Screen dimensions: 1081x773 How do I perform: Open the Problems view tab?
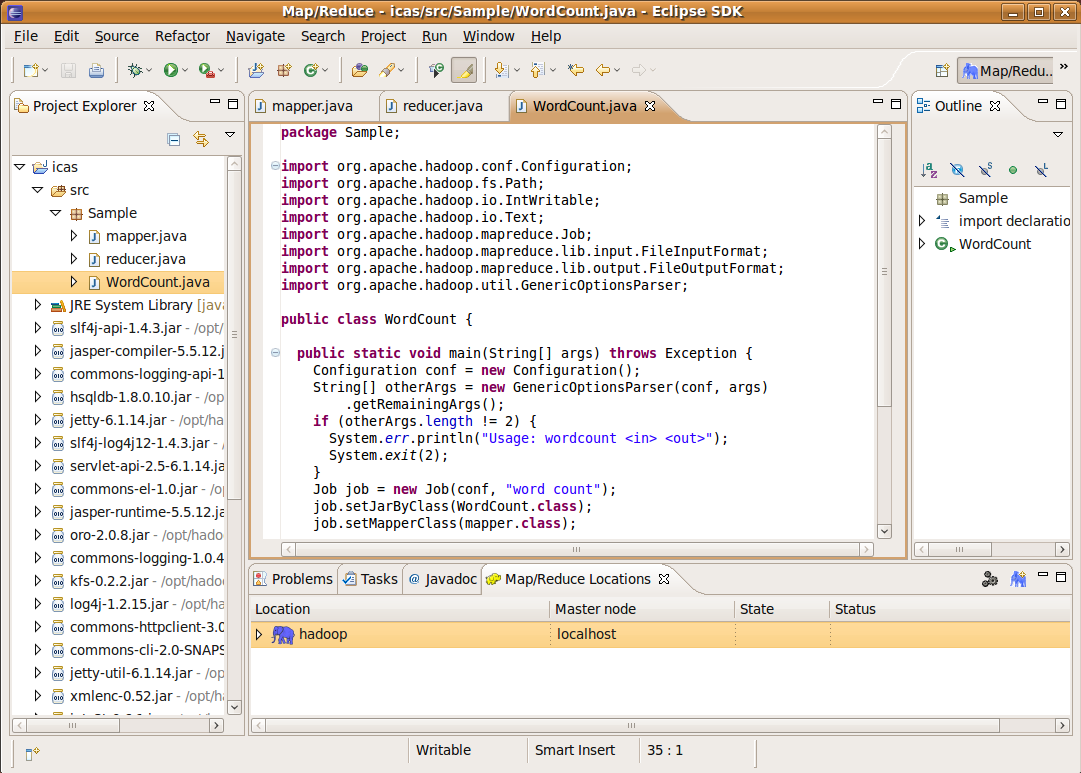(294, 579)
